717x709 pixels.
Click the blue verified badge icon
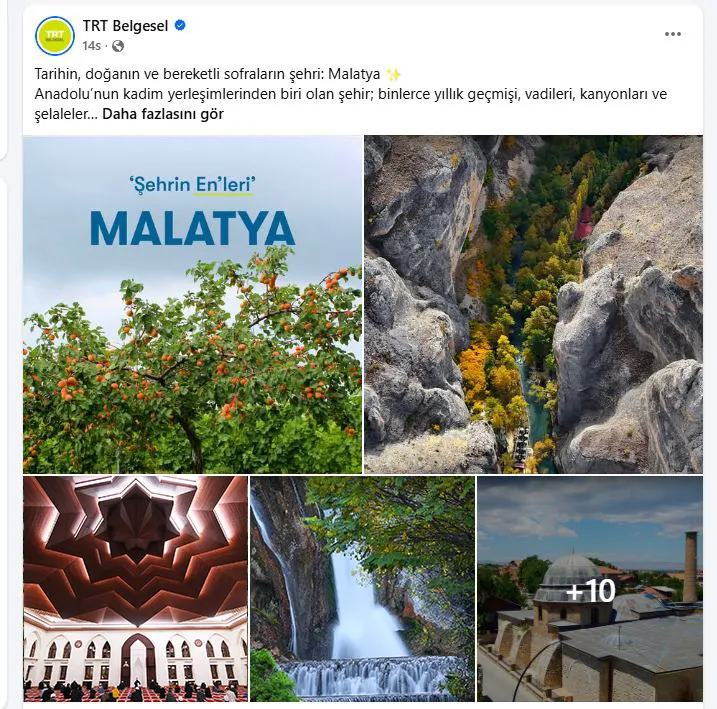180,26
